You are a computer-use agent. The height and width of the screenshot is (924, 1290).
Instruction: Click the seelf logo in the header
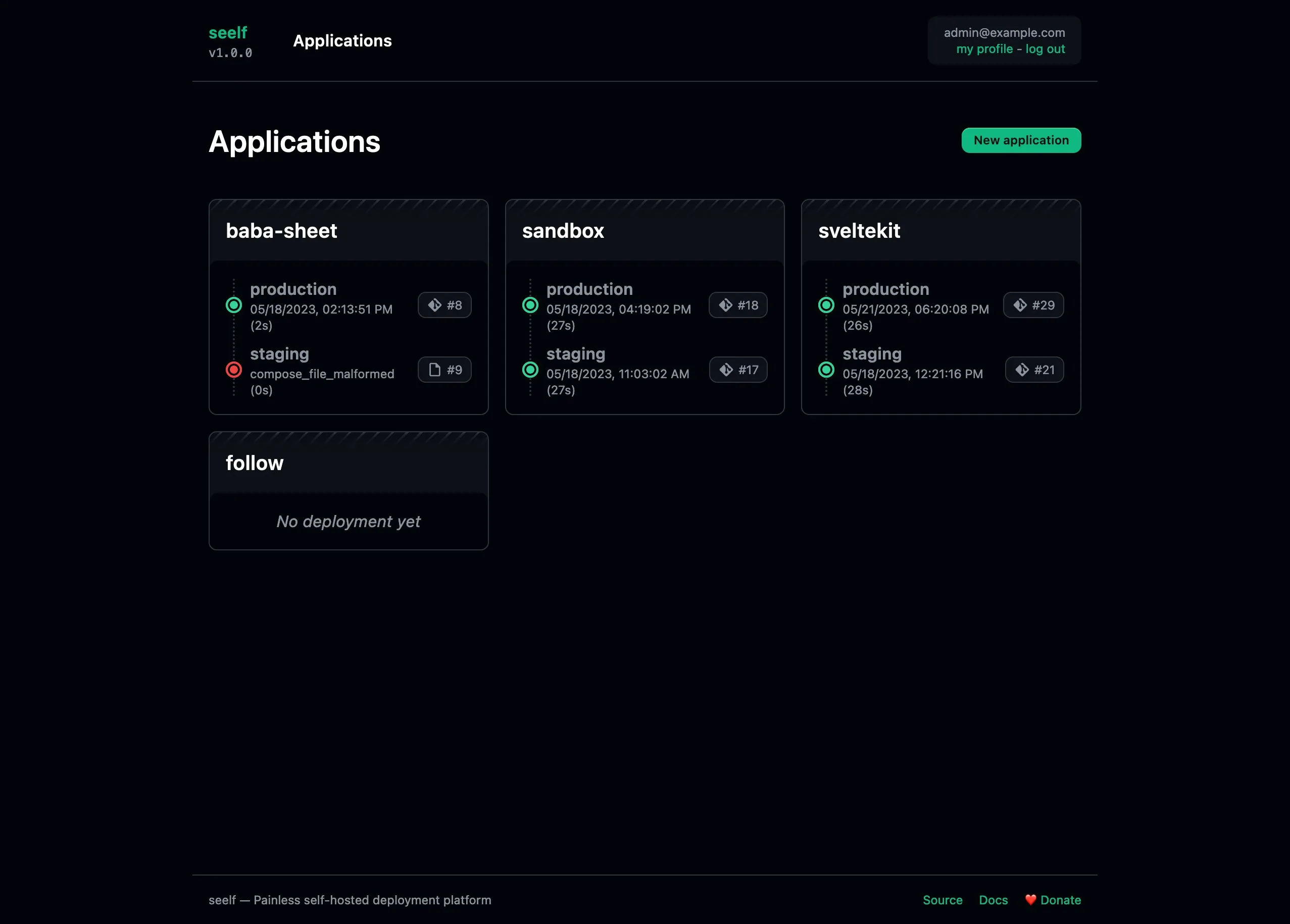pyautogui.click(x=228, y=32)
